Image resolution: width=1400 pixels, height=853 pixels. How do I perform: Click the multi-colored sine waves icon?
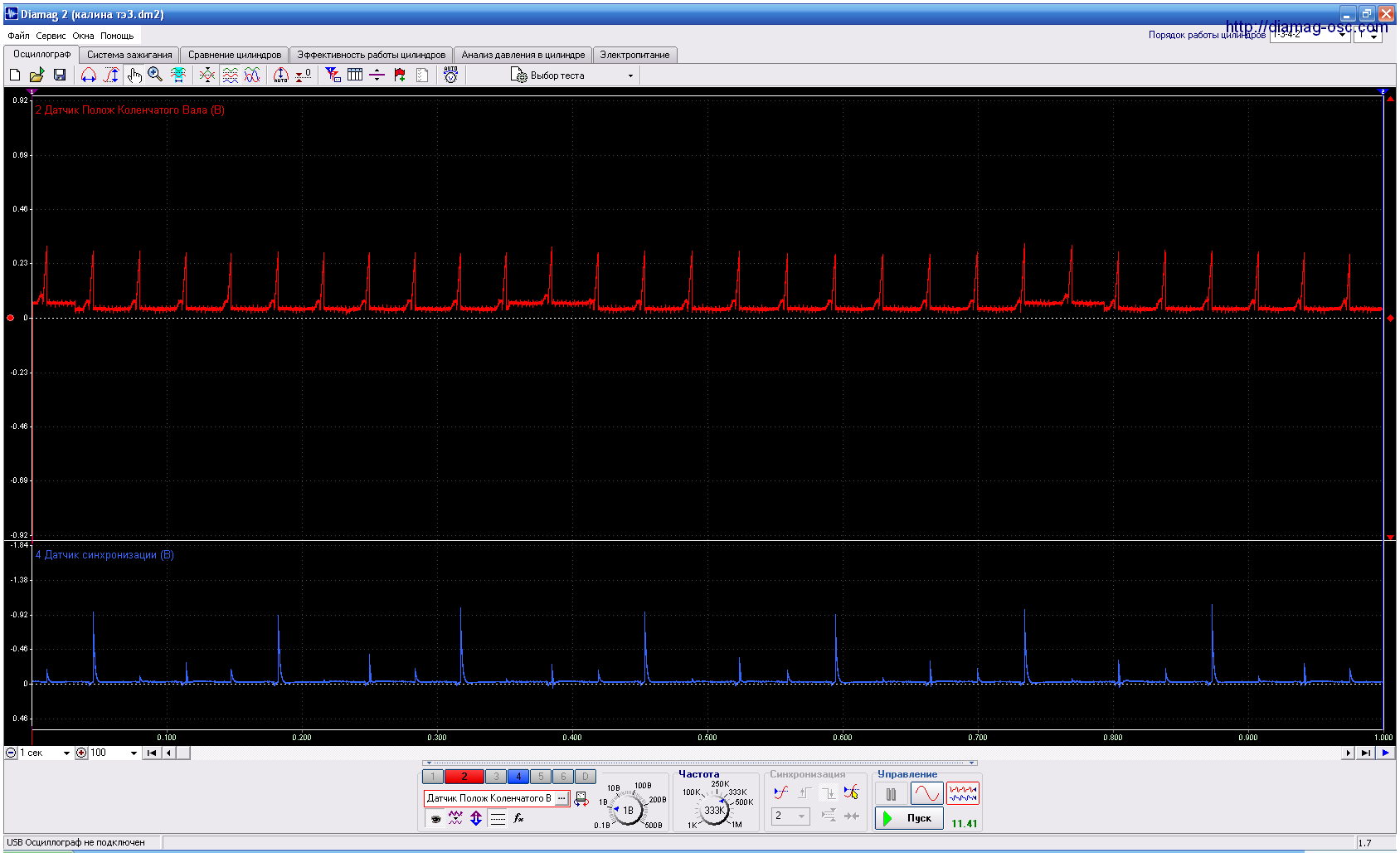252,75
